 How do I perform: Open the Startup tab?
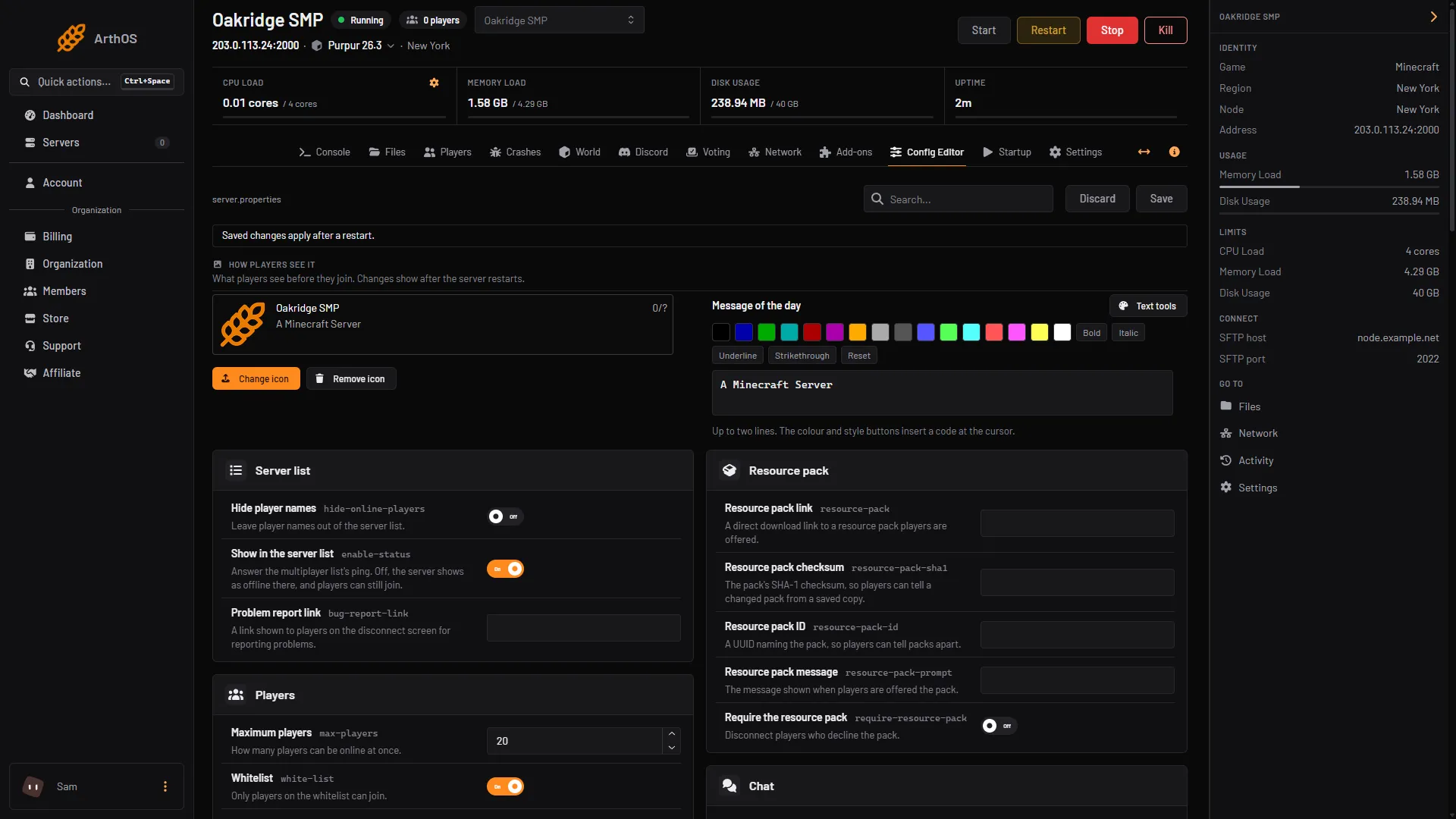point(1007,152)
